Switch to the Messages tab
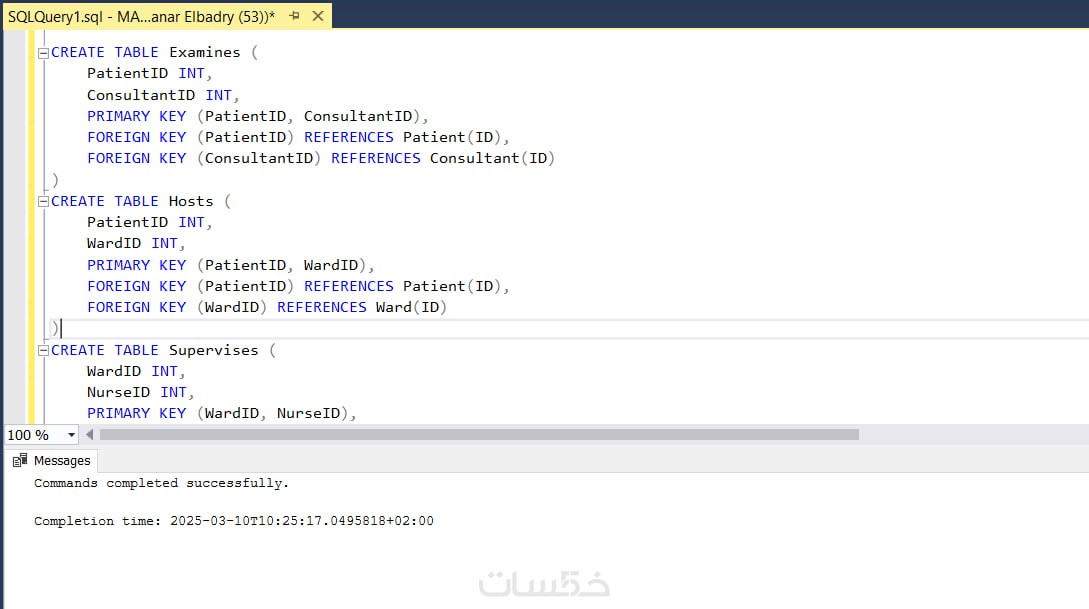The width and height of the screenshot is (1089, 609). [x=53, y=460]
